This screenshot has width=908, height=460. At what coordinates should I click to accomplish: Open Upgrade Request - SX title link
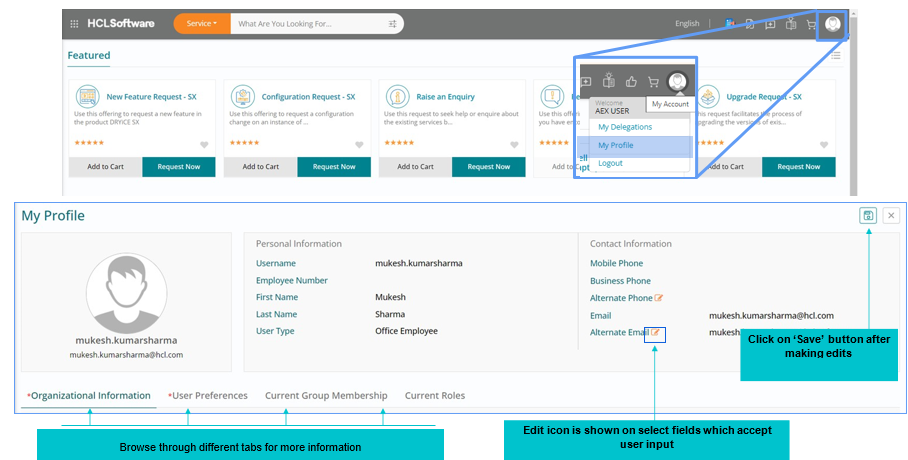(x=764, y=97)
